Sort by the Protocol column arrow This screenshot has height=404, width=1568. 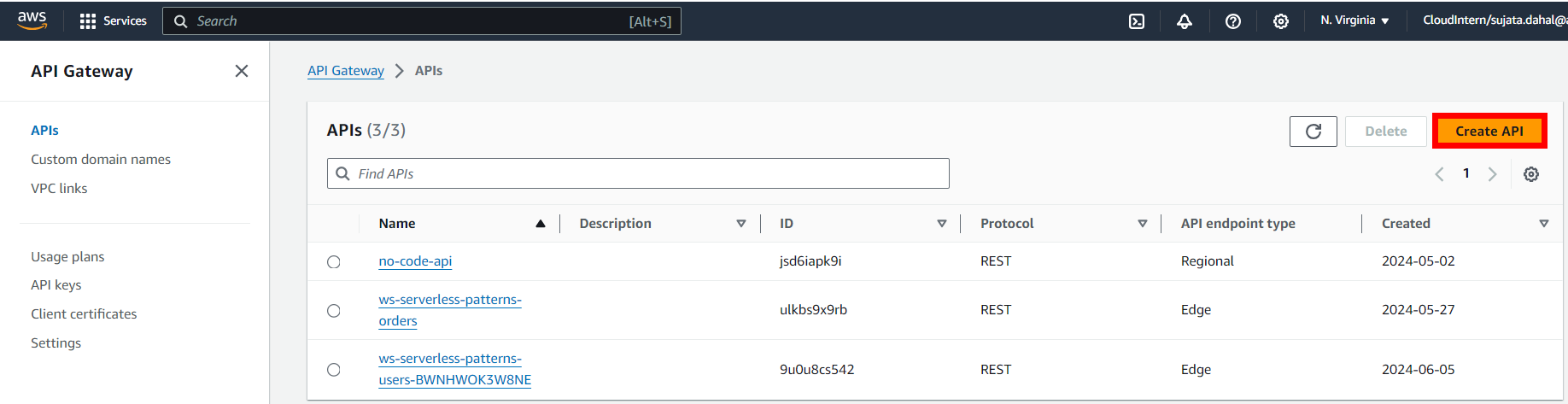1142,224
